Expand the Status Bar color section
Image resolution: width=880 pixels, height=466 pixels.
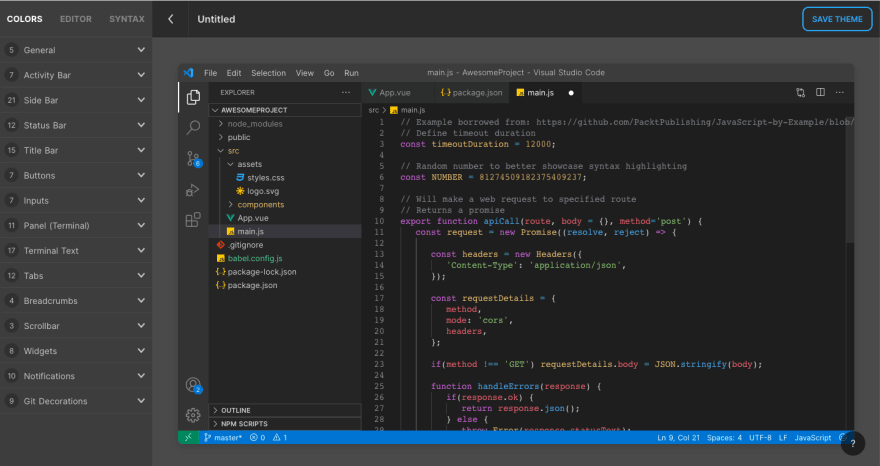point(76,125)
